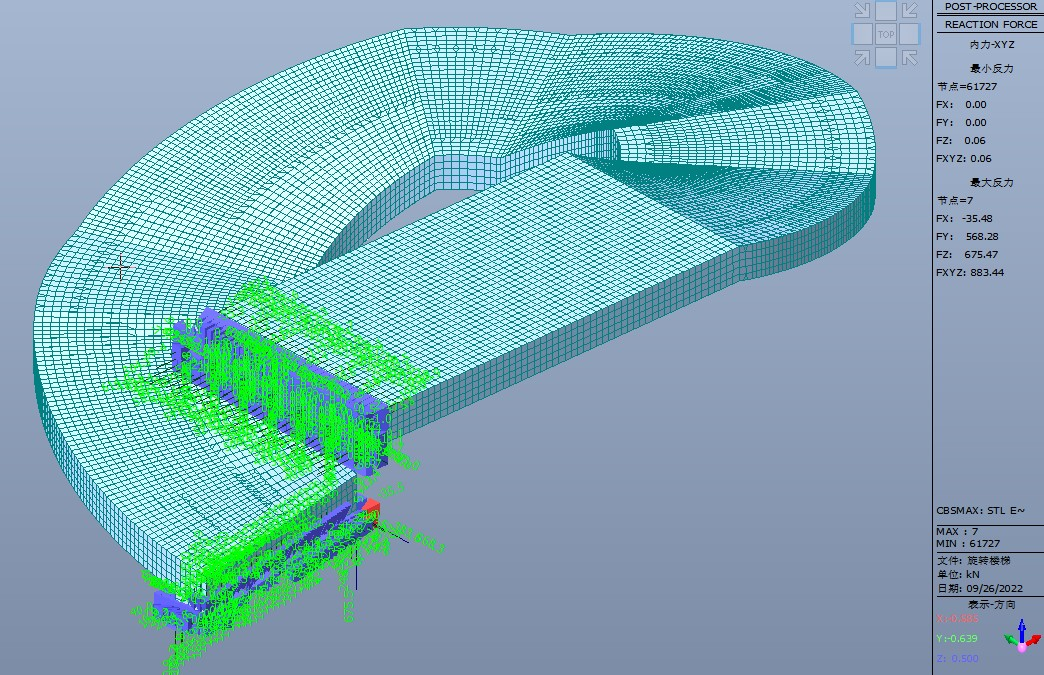Image resolution: width=1044 pixels, height=675 pixels.
Task: Click the REACTION FORCE legend title
Action: pyautogui.click(x=991, y=25)
